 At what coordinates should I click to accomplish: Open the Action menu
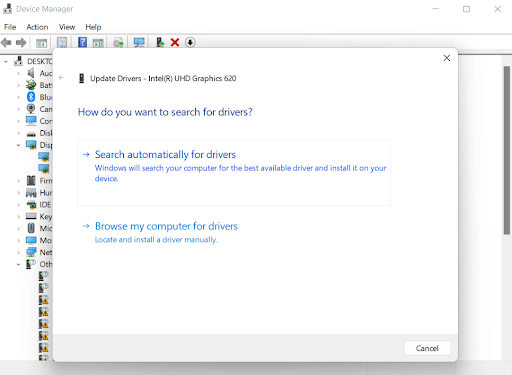point(37,27)
